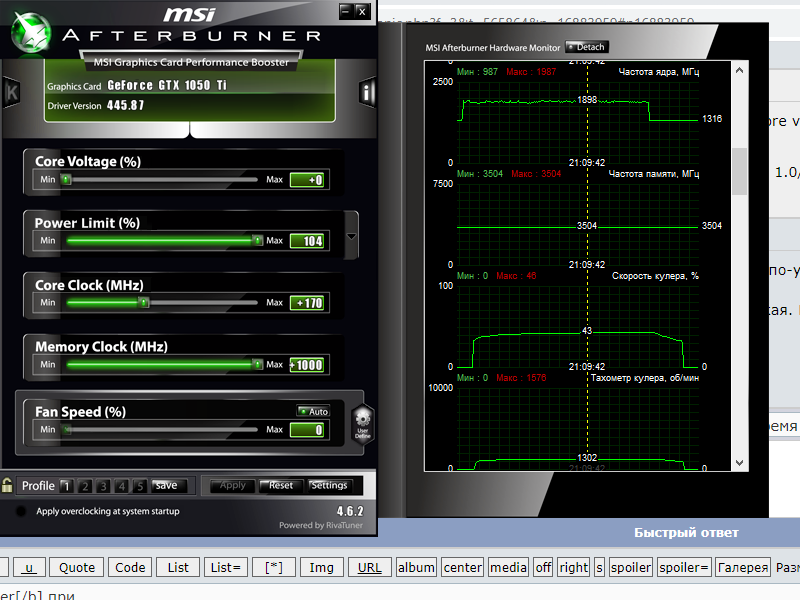This screenshot has height=600, width=800.
Task: Click the 4.6.2 version number
Action: (x=350, y=511)
